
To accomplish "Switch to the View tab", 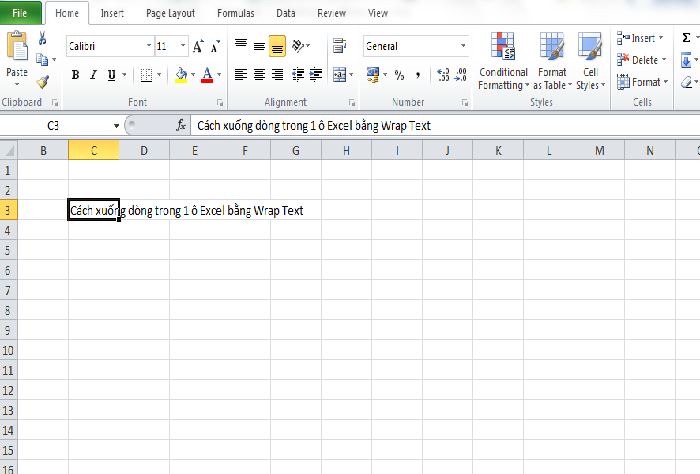I will [378, 13].
